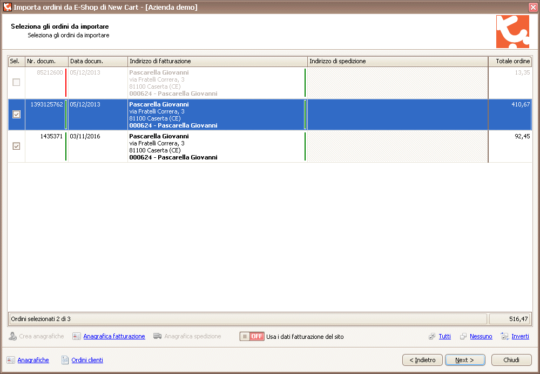Viewport: 540px width, 374px height.
Task: Click document number 1393125762
Action: [46, 104]
